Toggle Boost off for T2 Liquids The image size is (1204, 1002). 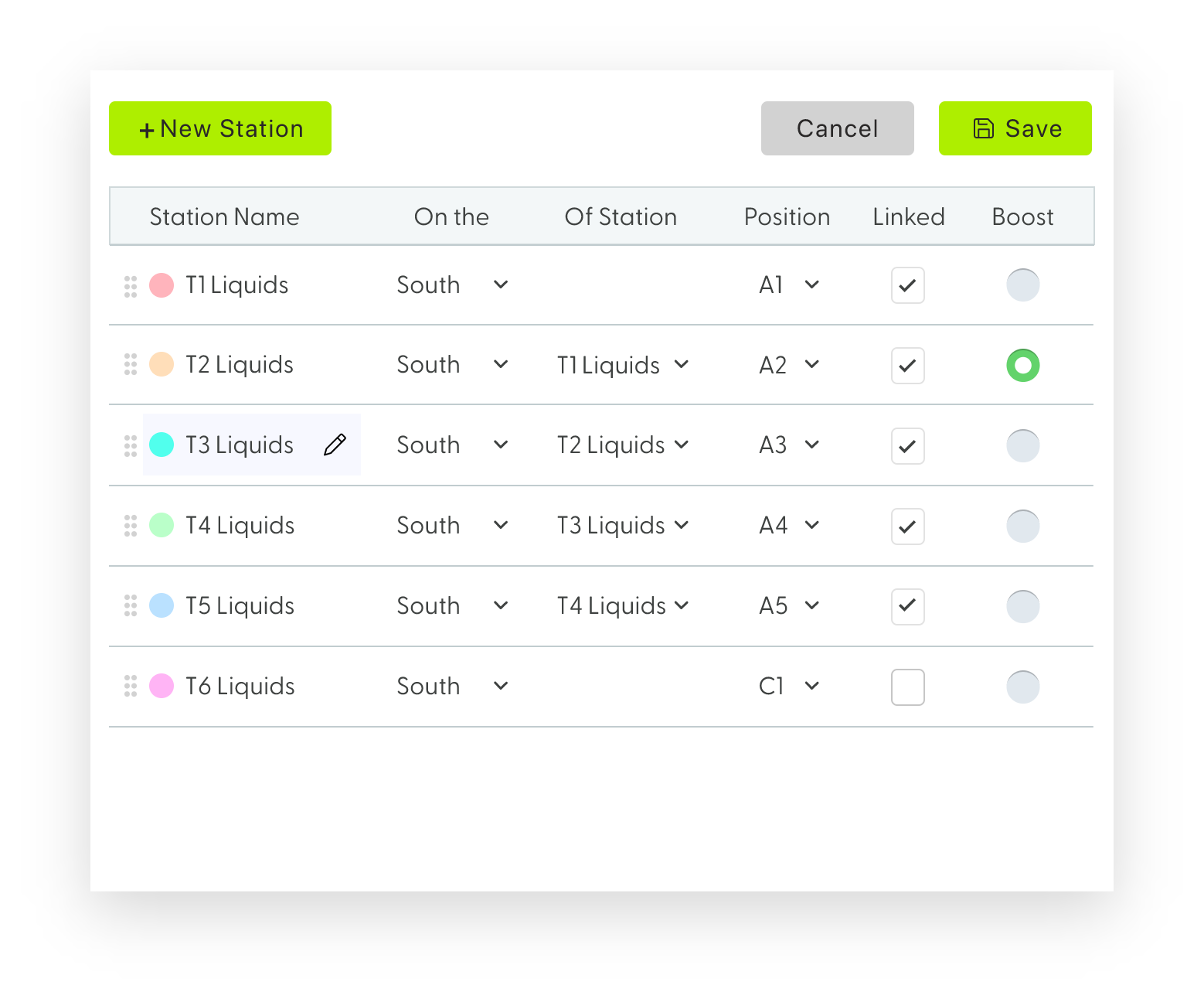point(1022,365)
